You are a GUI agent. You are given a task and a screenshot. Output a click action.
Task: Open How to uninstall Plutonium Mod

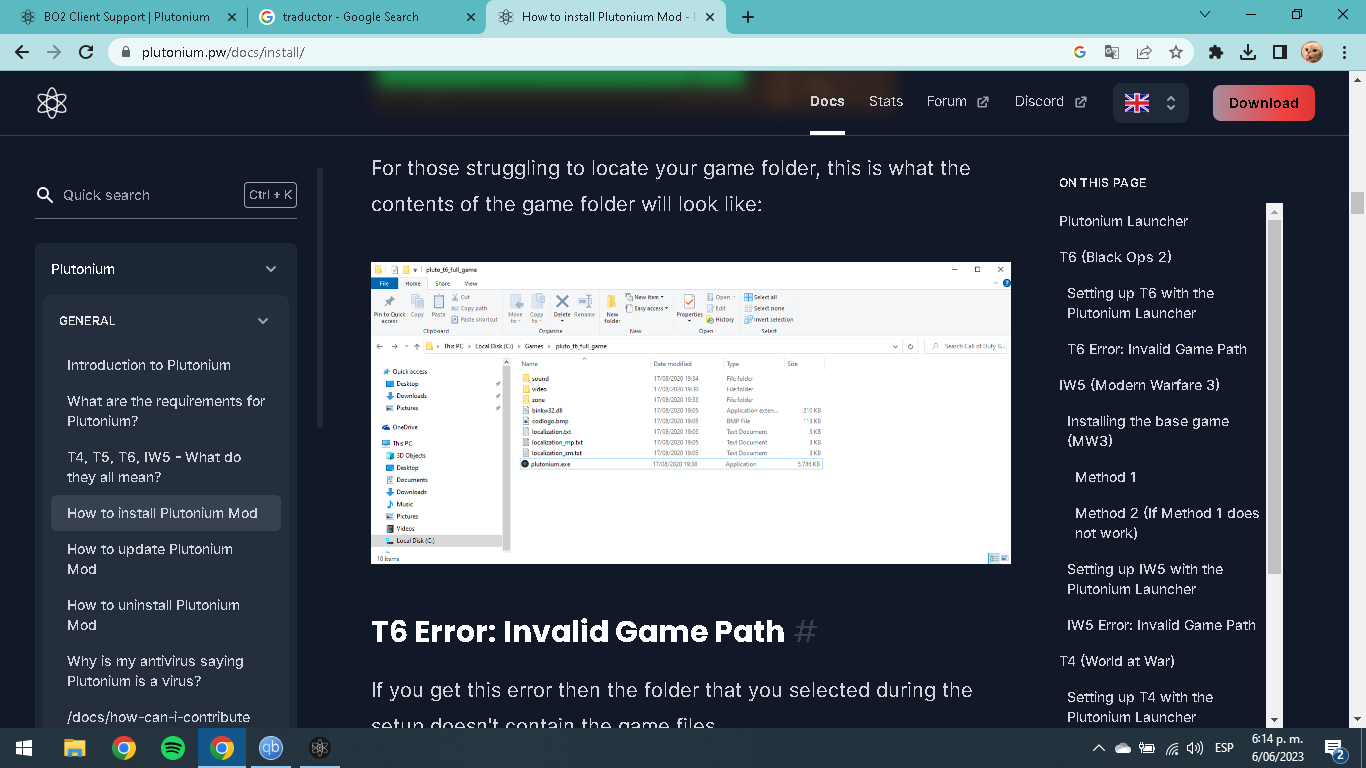coord(153,615)
